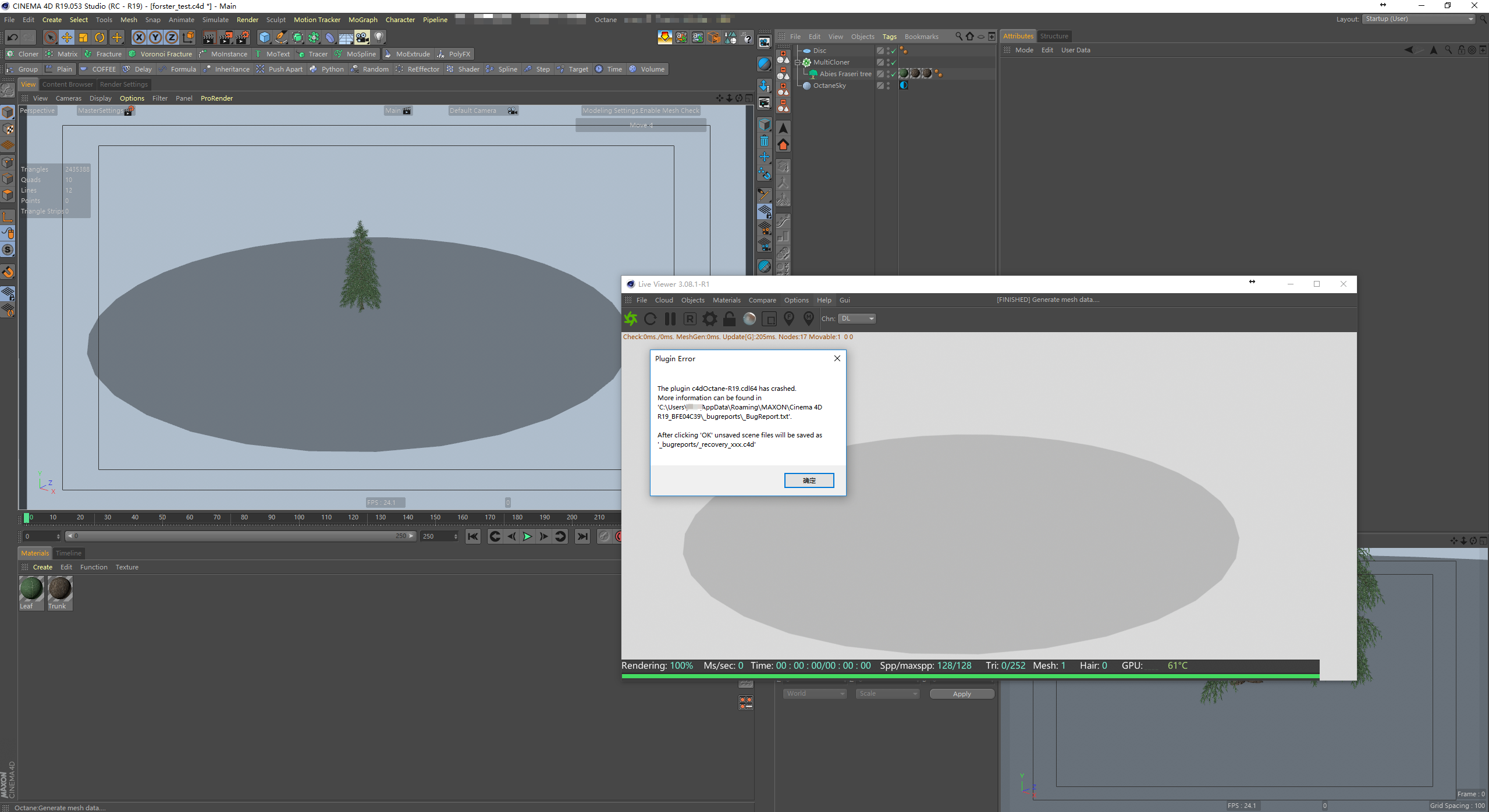Screen dimensions: 1489x812
Task: Click the lock resolution padlock icon
Action: point(729,319)
